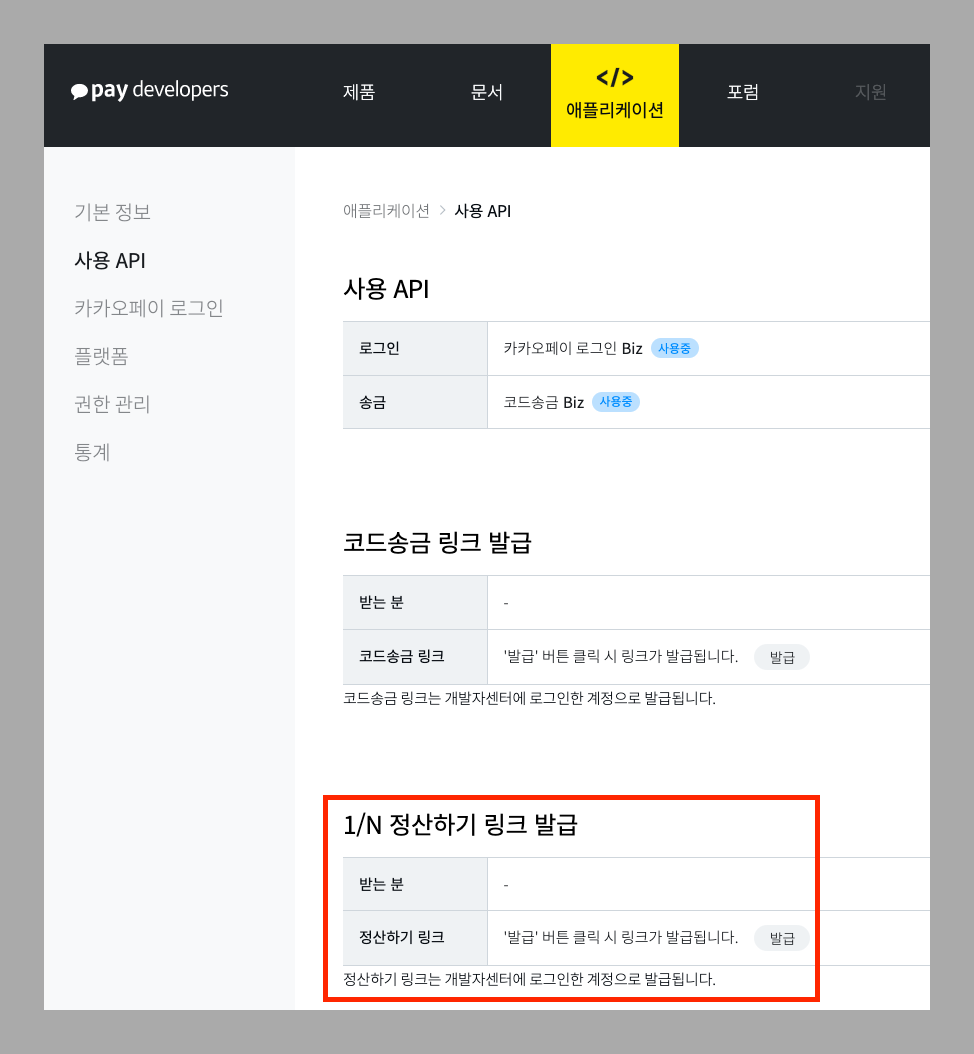Click the 발급 button for 코드송금 링크

[x=781, y=657]
